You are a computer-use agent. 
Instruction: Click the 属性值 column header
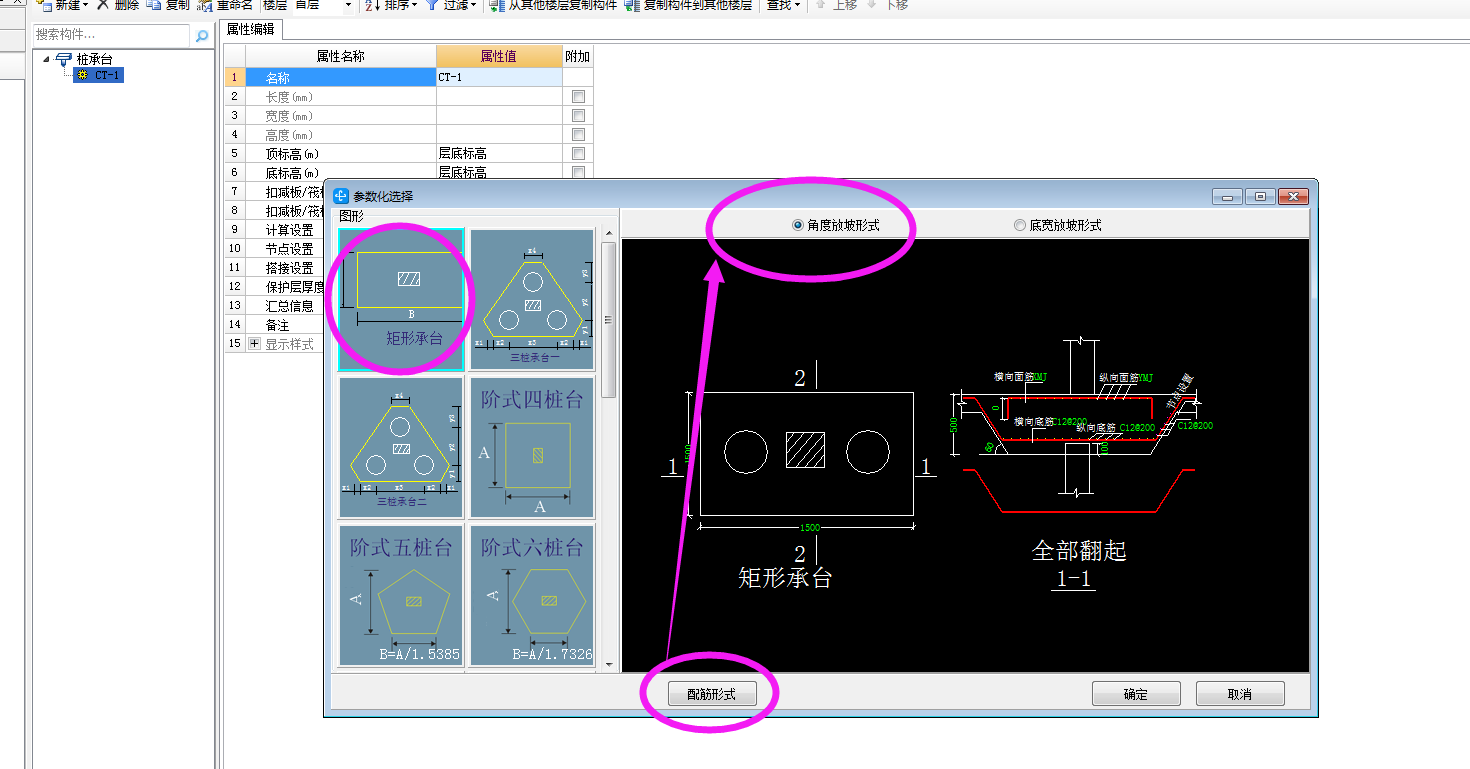click(x=499, y=57)
